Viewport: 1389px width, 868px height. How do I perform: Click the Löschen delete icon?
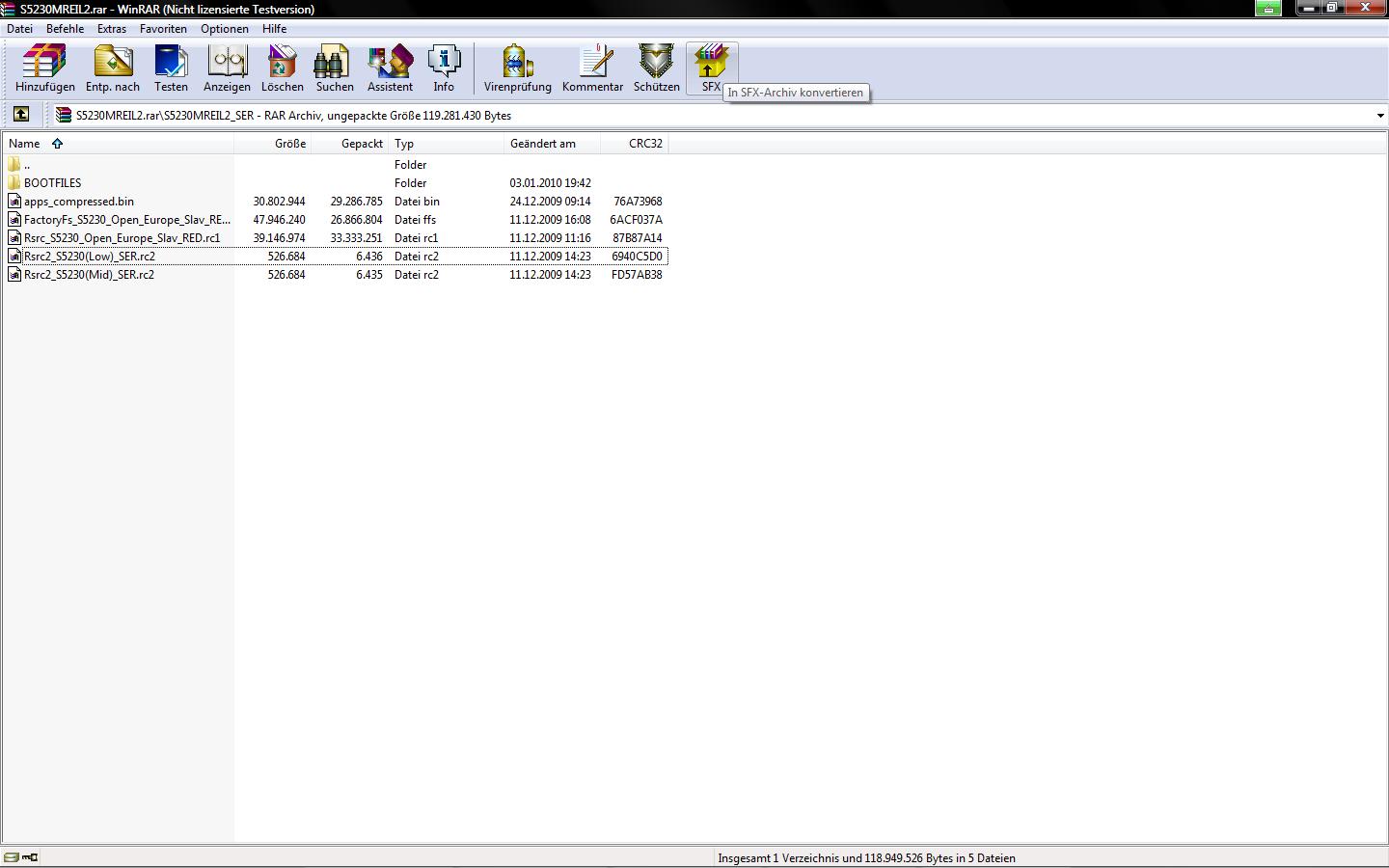coord(282,62)
